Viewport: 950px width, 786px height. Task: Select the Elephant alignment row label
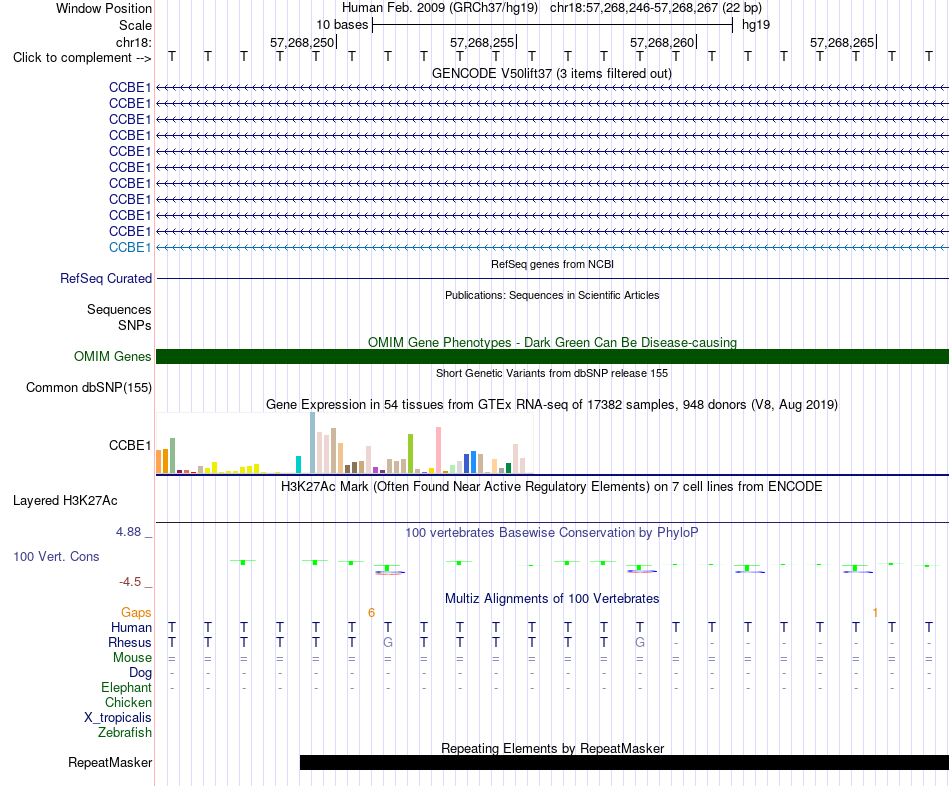[x=126, y=688]
